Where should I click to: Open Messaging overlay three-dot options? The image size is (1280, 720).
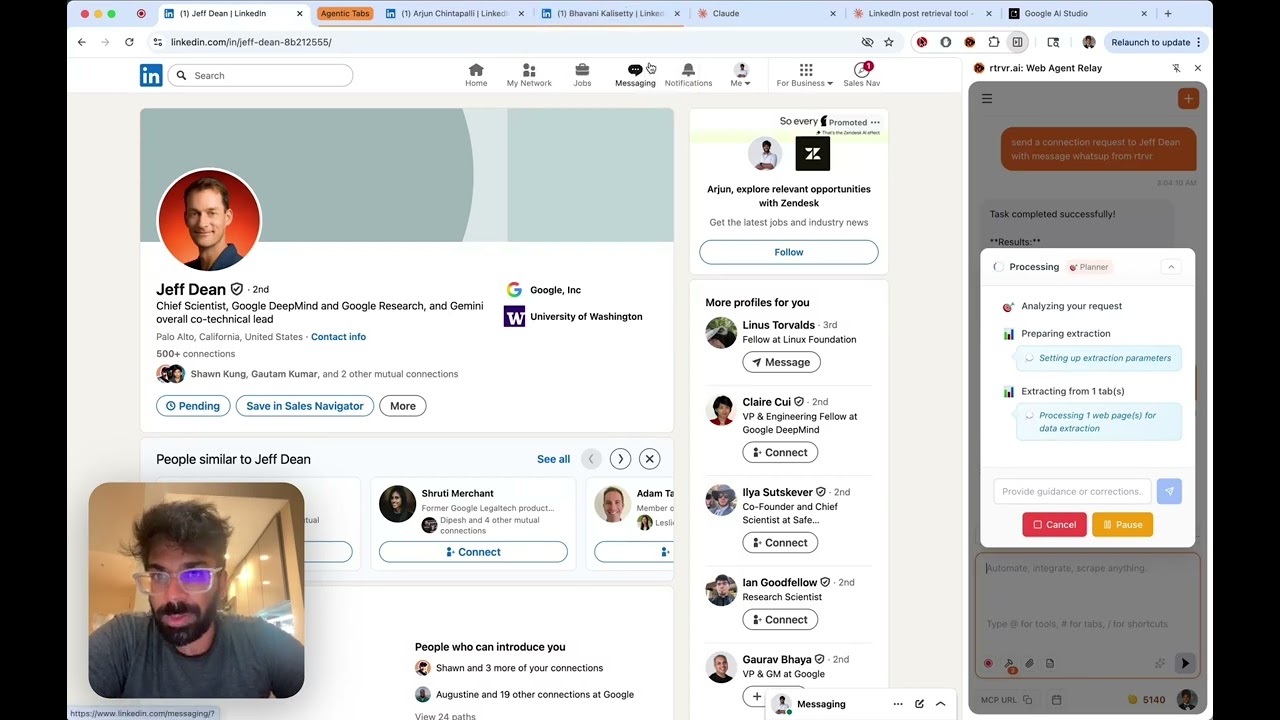click(898, 704)
